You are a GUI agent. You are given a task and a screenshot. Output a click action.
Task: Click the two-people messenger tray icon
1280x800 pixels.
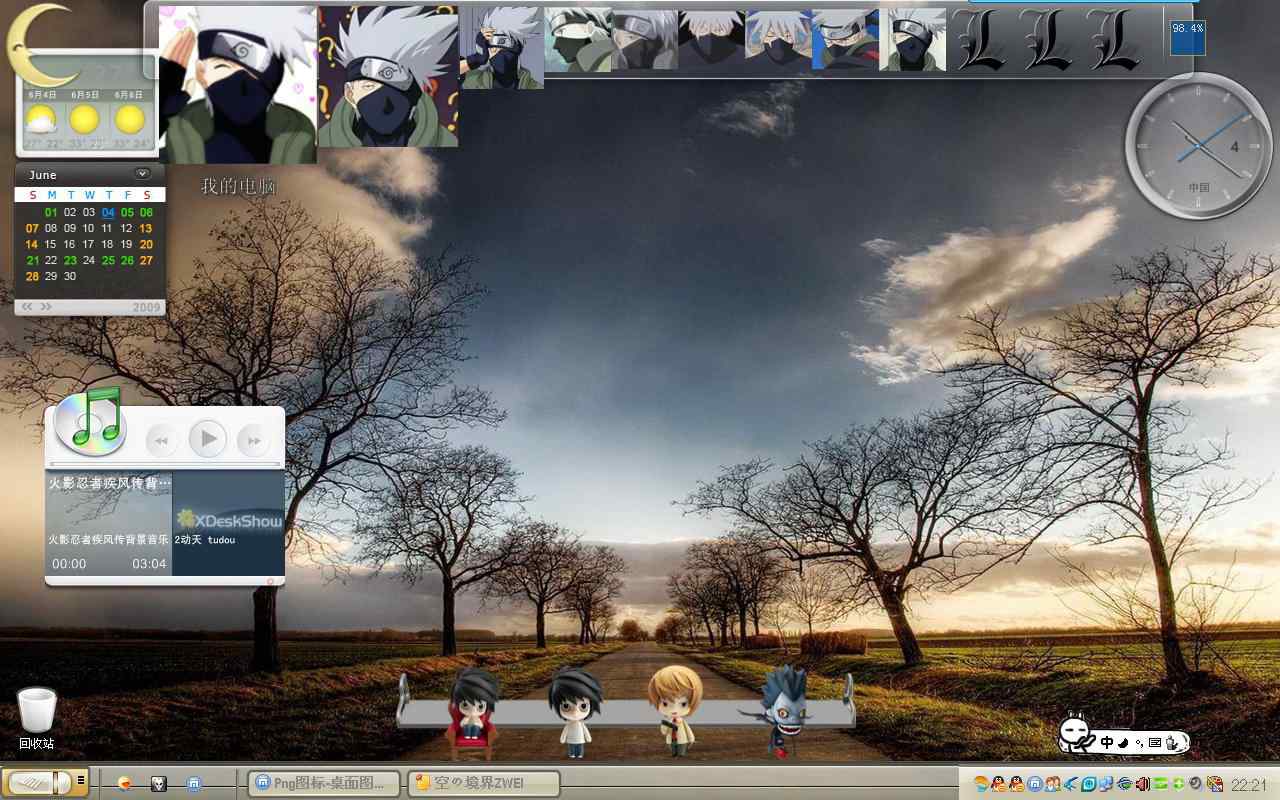coord(1053,784)
